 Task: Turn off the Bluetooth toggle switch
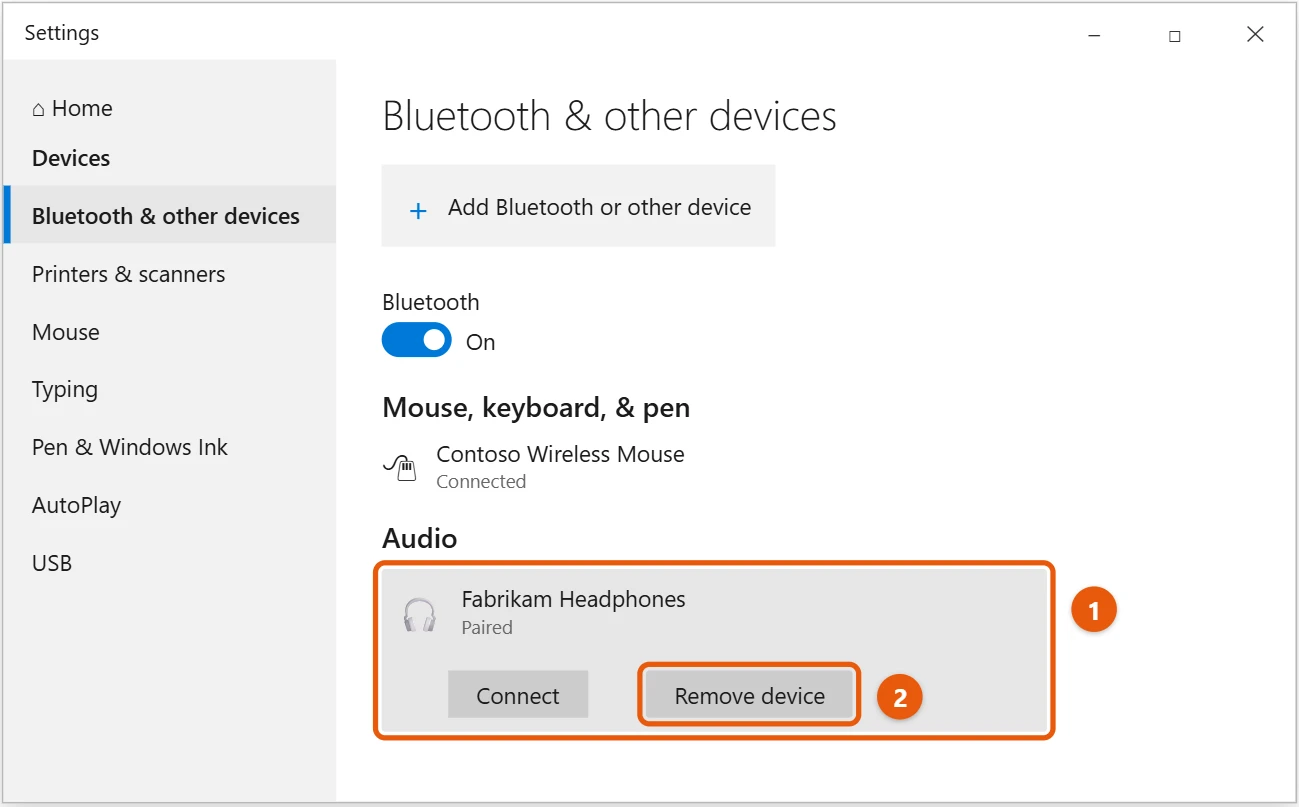pyautogui.click(x=416, y=341)
